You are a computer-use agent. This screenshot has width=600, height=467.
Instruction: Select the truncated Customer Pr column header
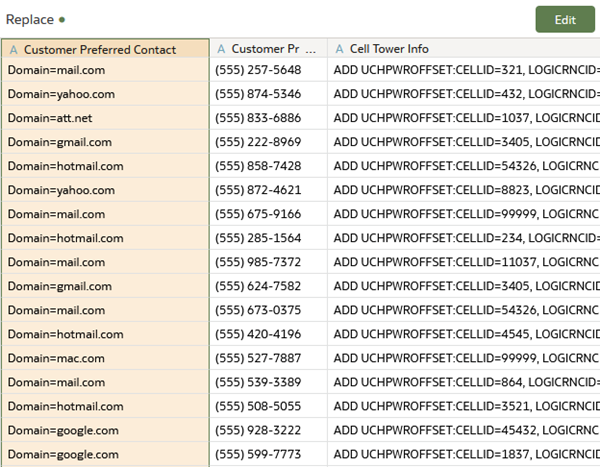[269, 49]
